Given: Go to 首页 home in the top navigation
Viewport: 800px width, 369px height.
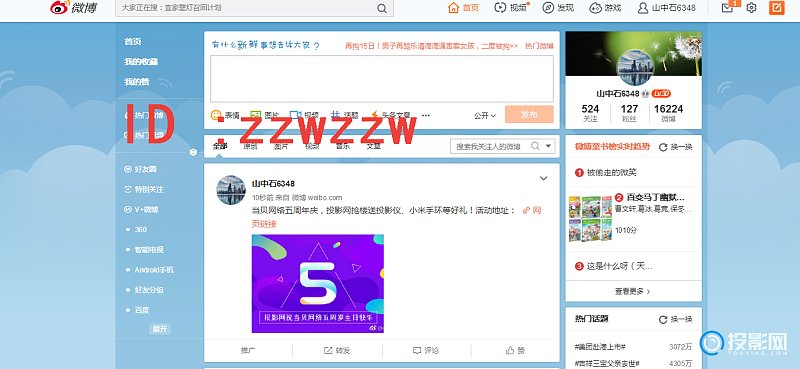Looking at the screenshot, I should [x=463, y=8].
